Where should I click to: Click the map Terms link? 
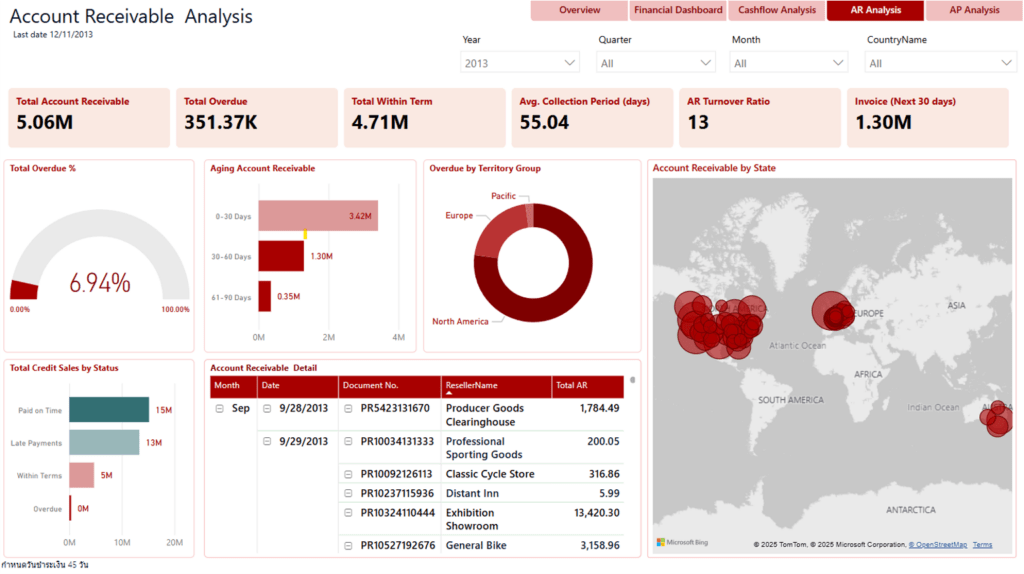[x=982, y=545]
